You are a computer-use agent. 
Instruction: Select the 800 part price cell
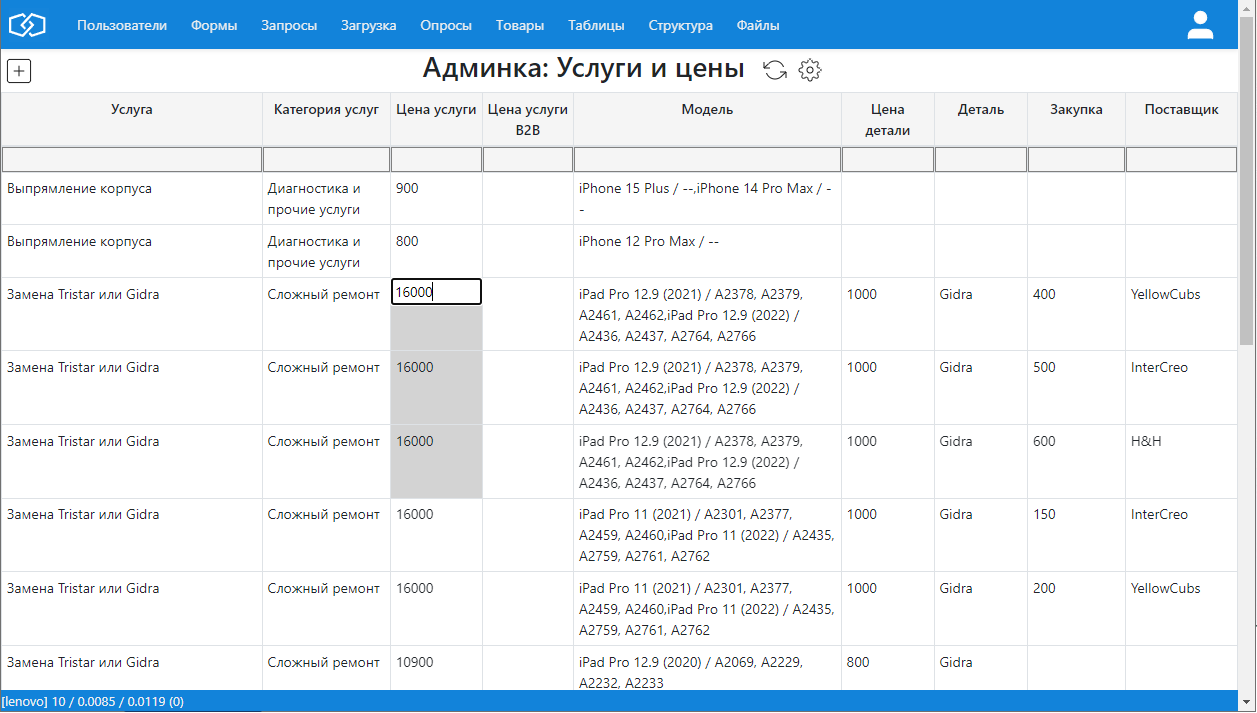(x=888, y=668)
